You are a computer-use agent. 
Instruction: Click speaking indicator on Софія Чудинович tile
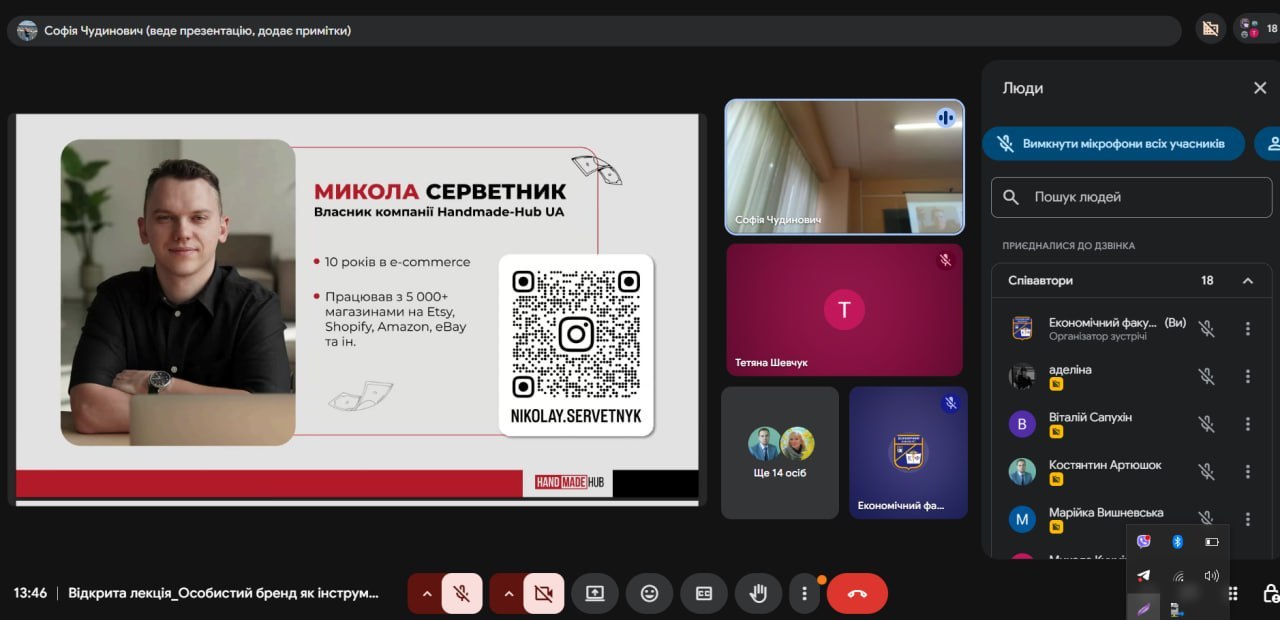point(946,117)
